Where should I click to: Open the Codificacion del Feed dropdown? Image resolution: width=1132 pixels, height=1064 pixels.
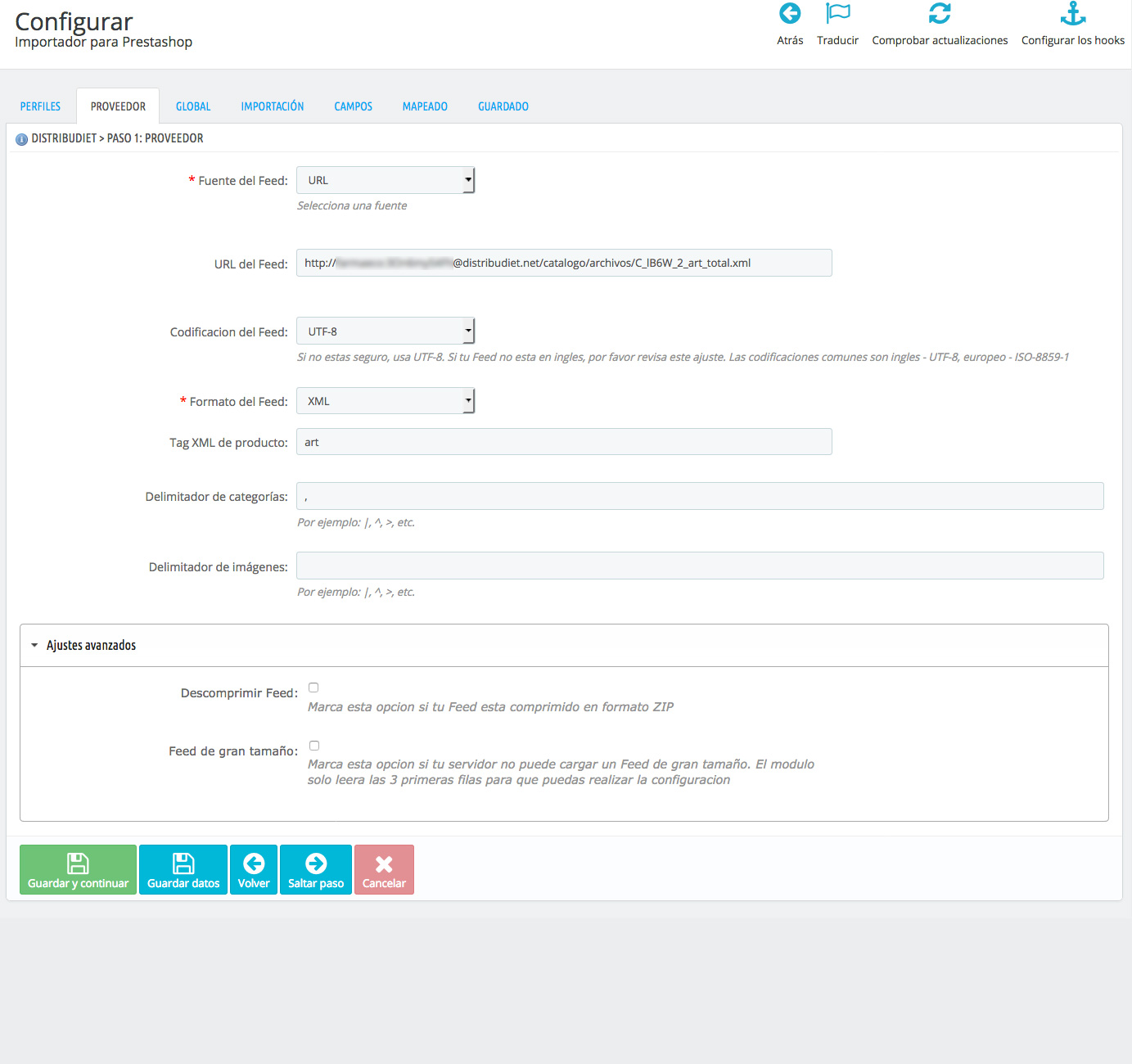coord(386,331)
